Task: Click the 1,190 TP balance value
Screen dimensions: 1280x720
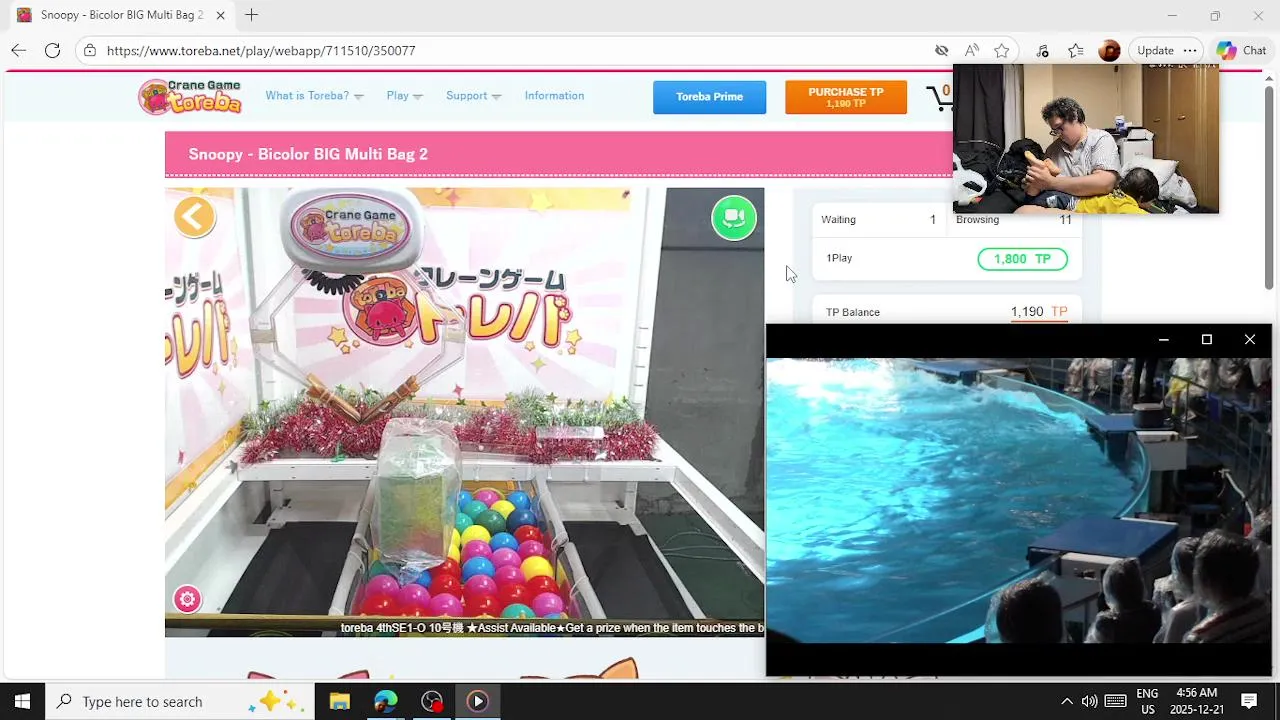Action: pyautogui.click(x=1039, y=312)
